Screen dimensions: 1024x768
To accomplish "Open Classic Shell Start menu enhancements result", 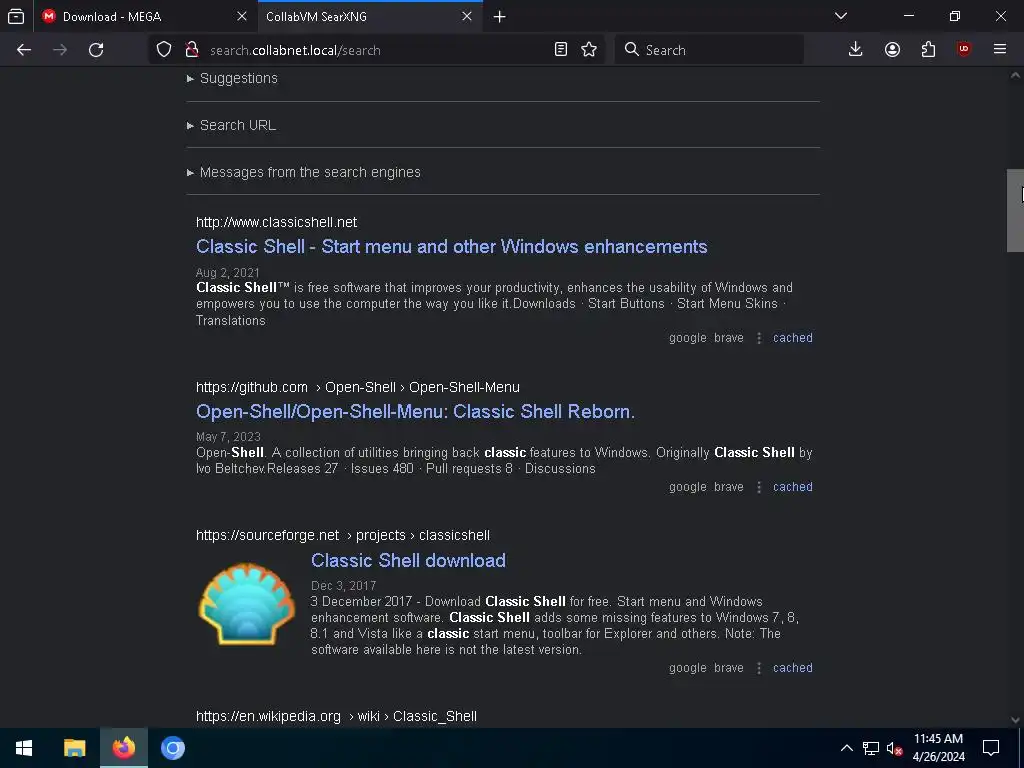I will [x=451, y=247].
